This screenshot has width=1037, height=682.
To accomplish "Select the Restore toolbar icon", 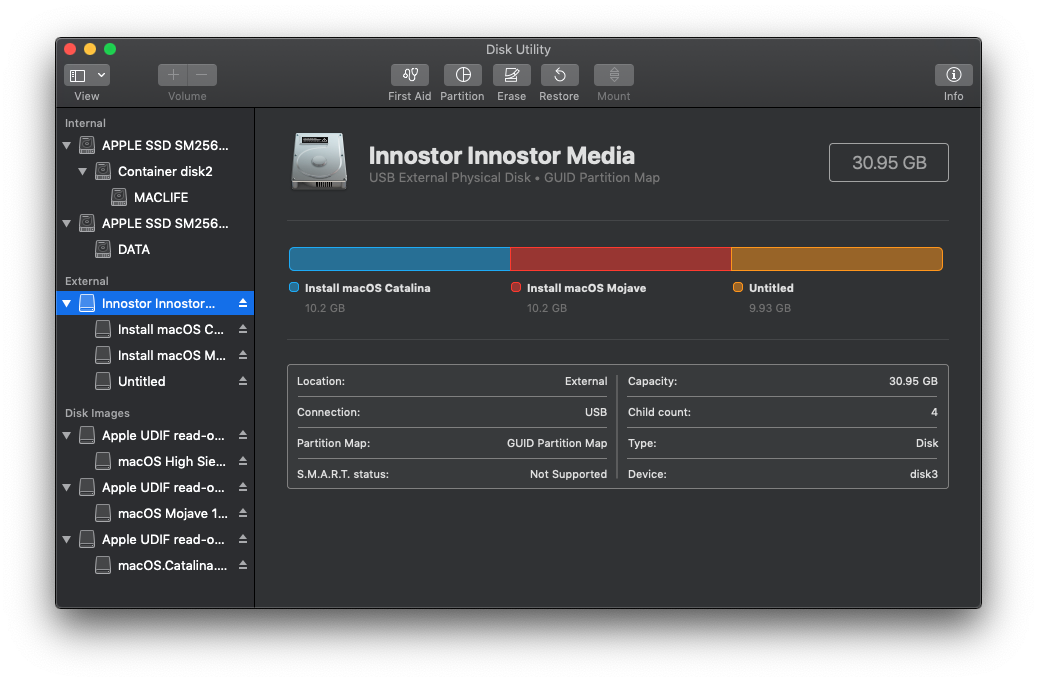I will pos(559,75).
